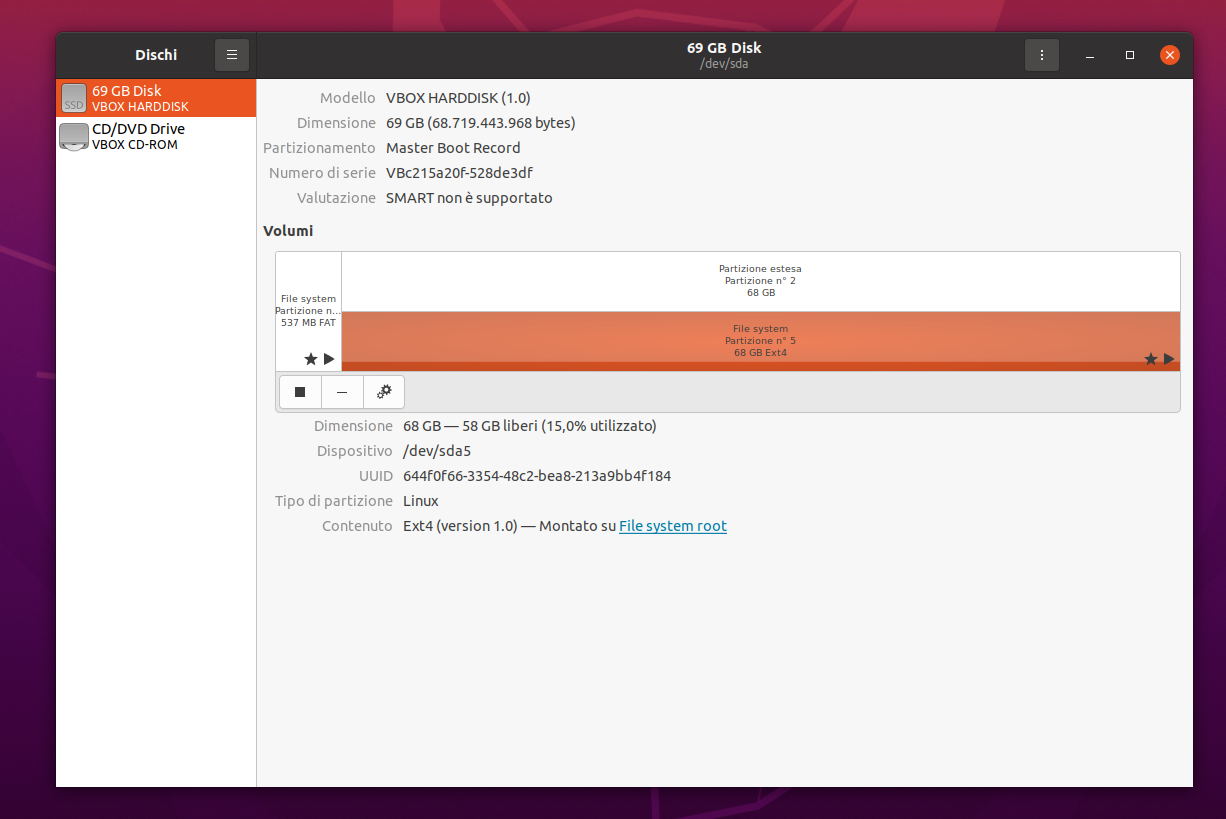
Task: Open the File system root link
Action: (x=673, y=526)
